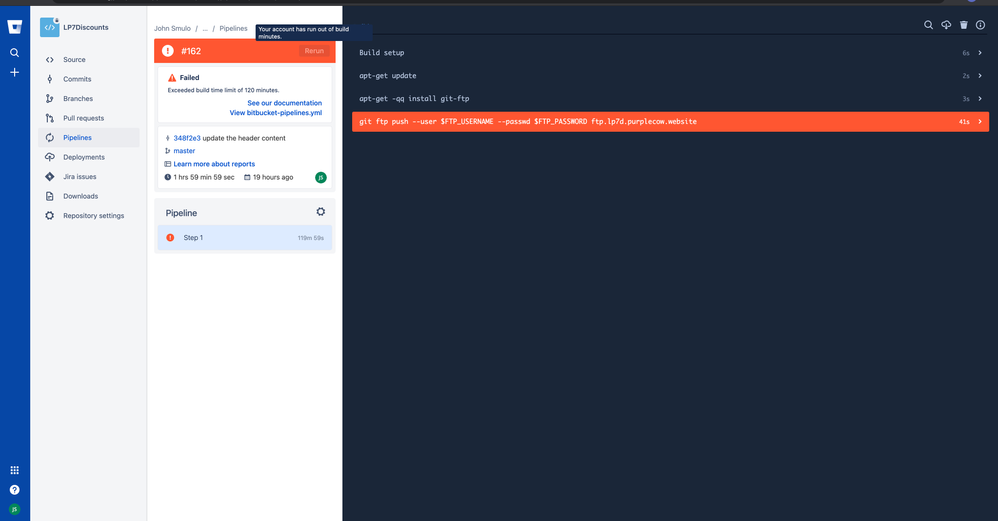Image resolution: width=998 pixels, height=521 pixels.
Task: Click the Exceeded build time limit message
Action: pos(223,90)
